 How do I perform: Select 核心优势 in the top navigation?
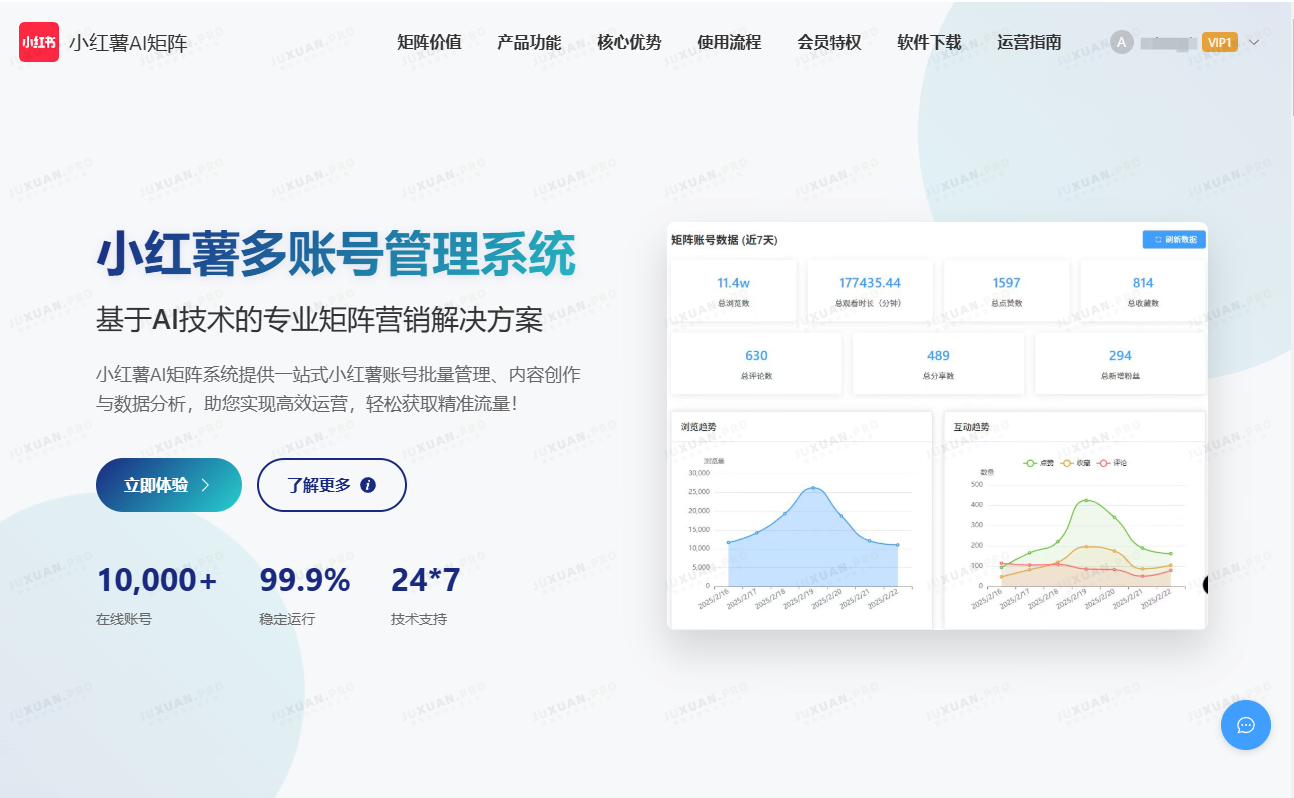629,42
